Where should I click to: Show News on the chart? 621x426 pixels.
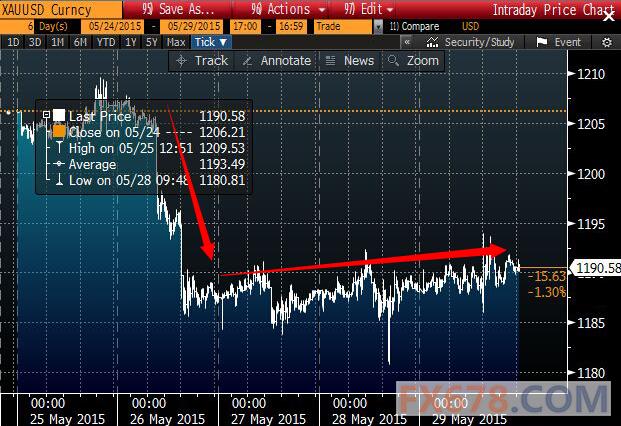[350, 60]
